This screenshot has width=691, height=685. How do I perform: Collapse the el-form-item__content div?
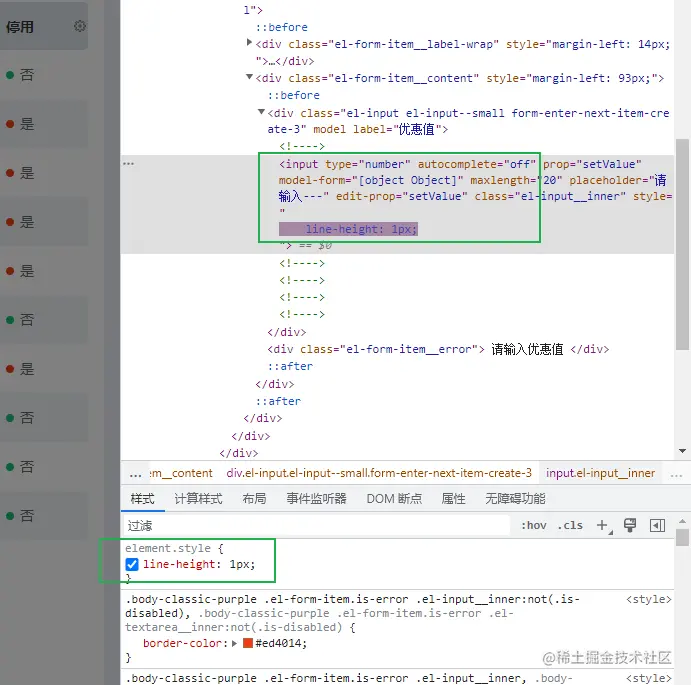click(249, 77)
